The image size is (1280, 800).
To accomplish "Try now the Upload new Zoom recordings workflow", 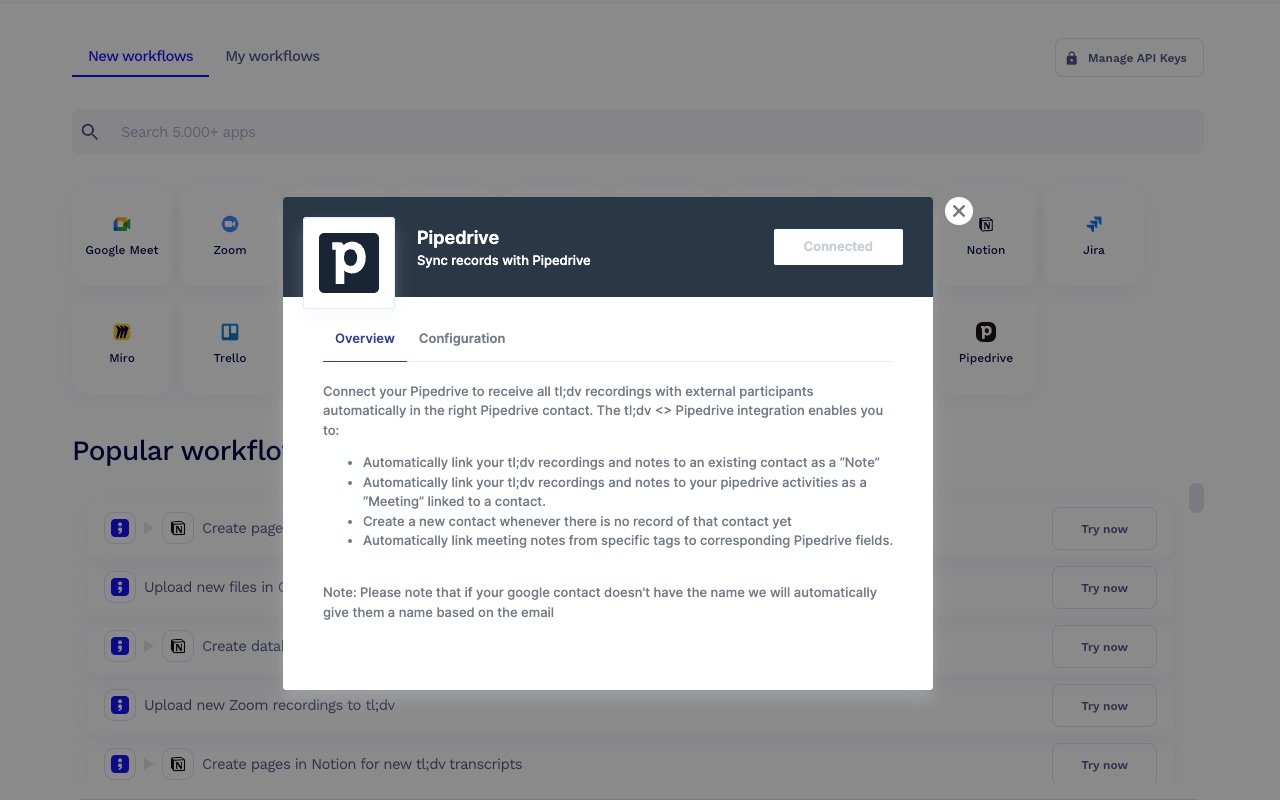I will coord(1103,705).
